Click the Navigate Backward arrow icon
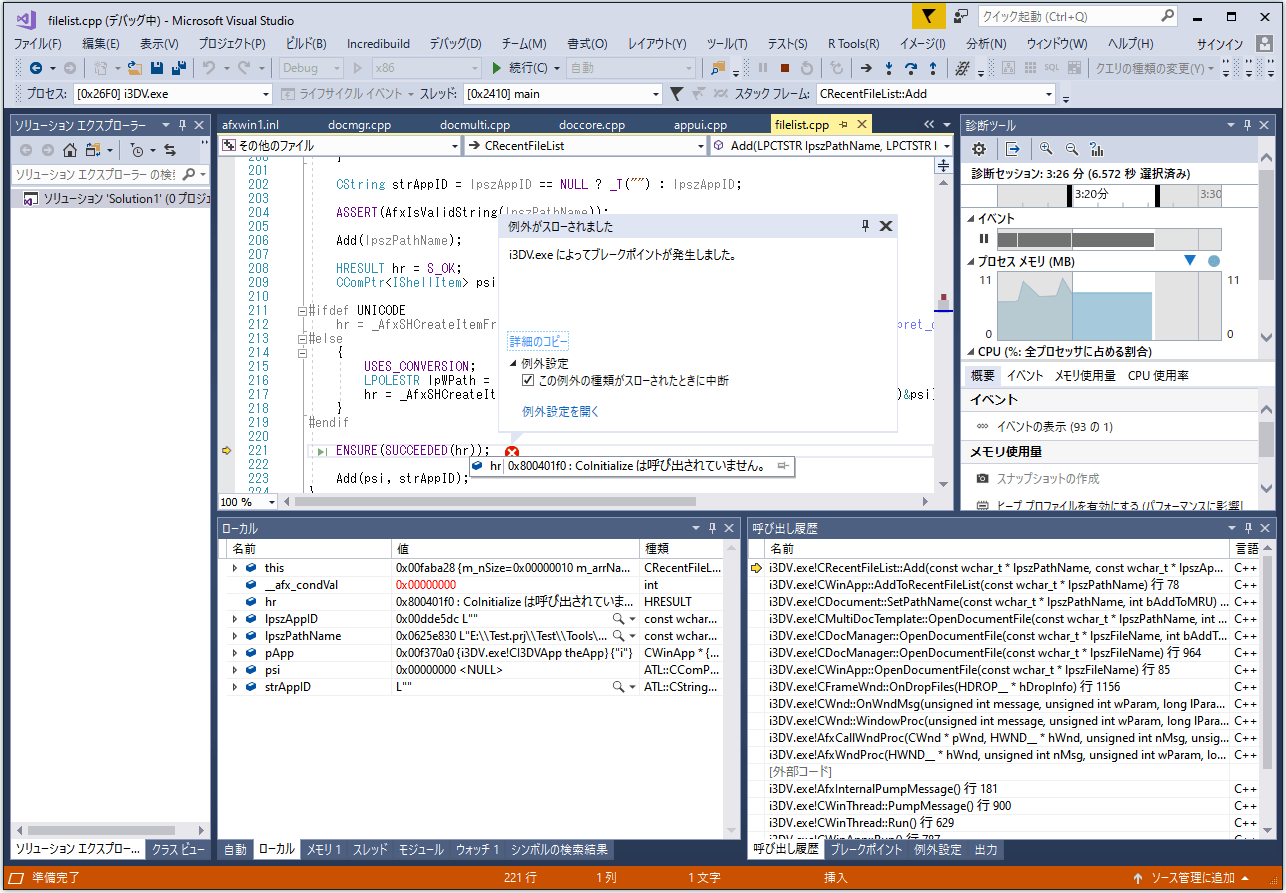The image size is (1286, 893). (x=36, y=68)
